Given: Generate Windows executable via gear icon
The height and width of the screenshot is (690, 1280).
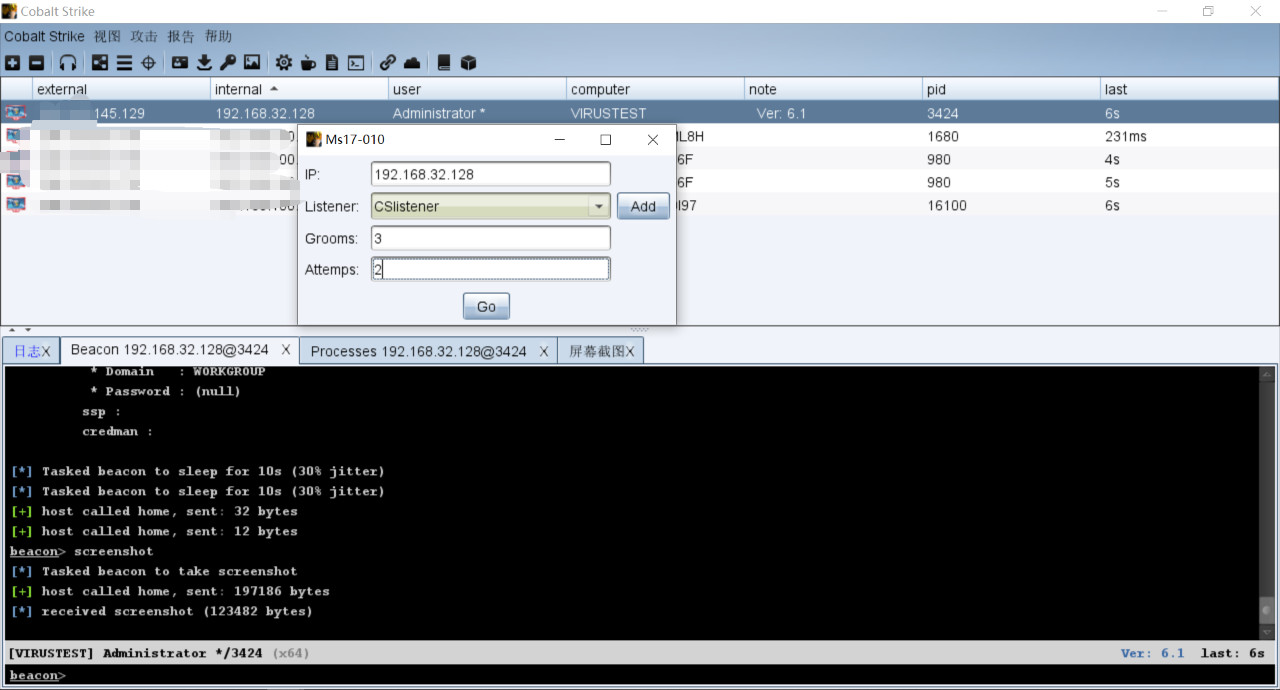Looking at the screenshot, I should coord(284,63).
